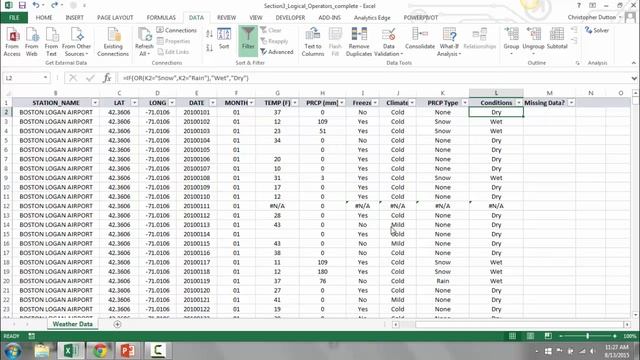Save the workbook from quick access toolbar
The height and width of the screenshot is (360, 640).
22,5
